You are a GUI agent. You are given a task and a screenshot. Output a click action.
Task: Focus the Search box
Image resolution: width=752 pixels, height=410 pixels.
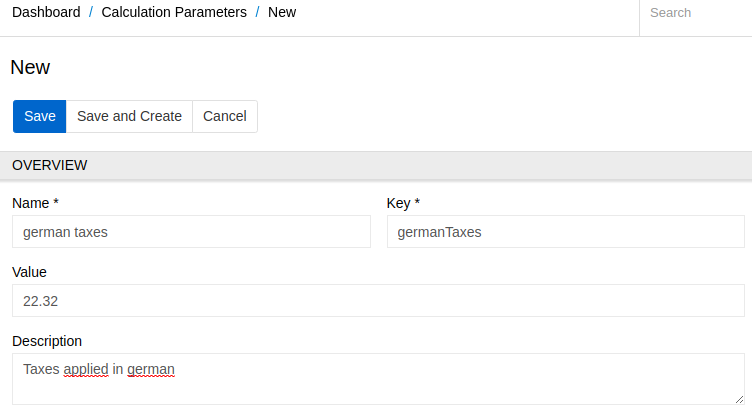(694, 14)
